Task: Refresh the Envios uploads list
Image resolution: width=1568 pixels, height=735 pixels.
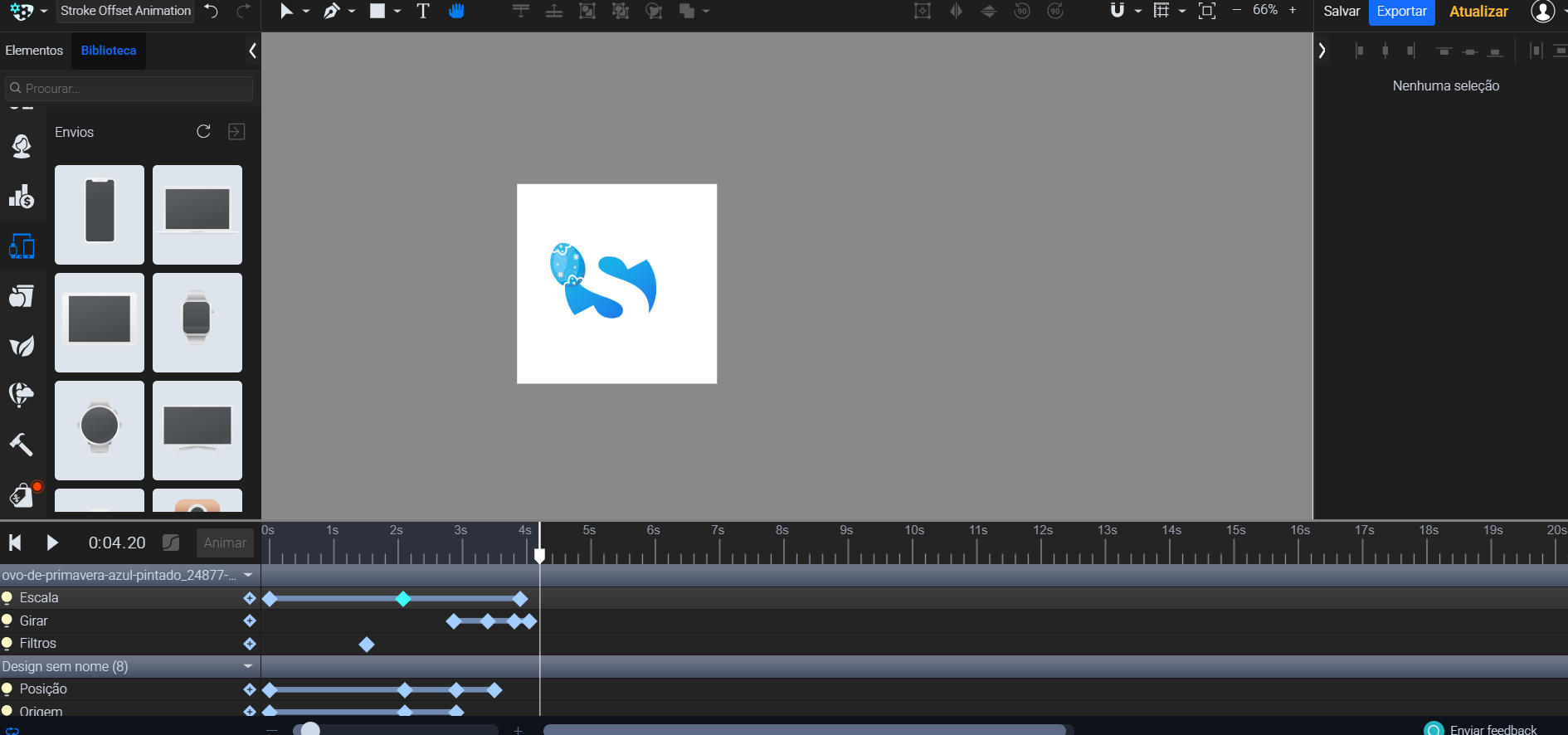Action: pyautogui.click(x=203, y=132)
